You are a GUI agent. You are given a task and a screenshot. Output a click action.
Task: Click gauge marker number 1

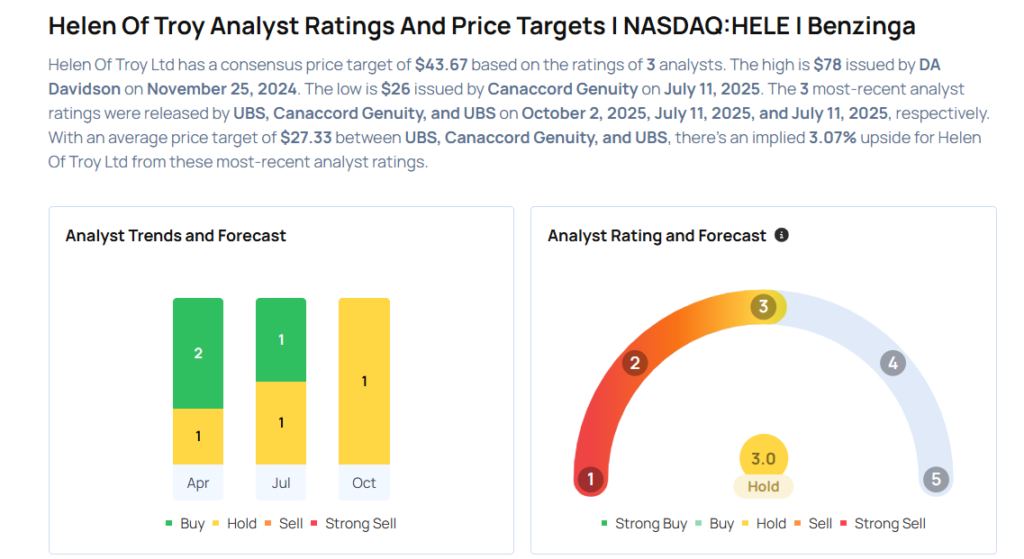(591, 479)
